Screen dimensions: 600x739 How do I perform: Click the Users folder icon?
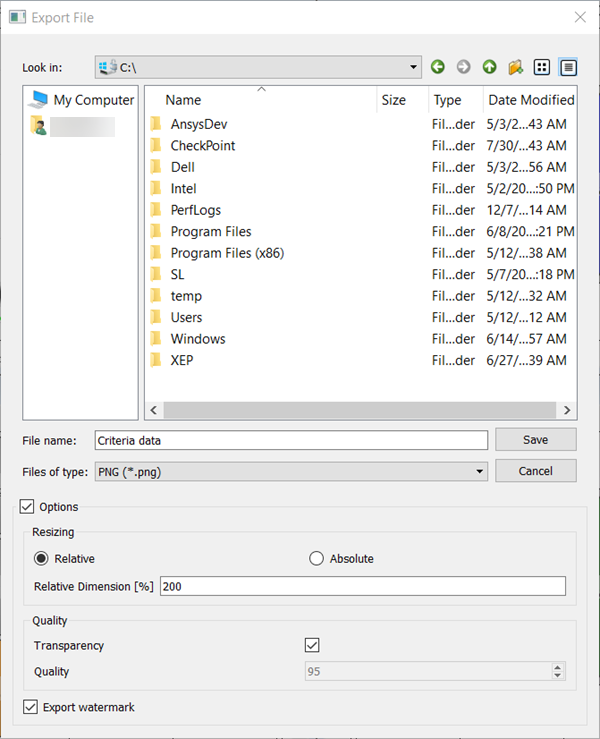(156, 317)
